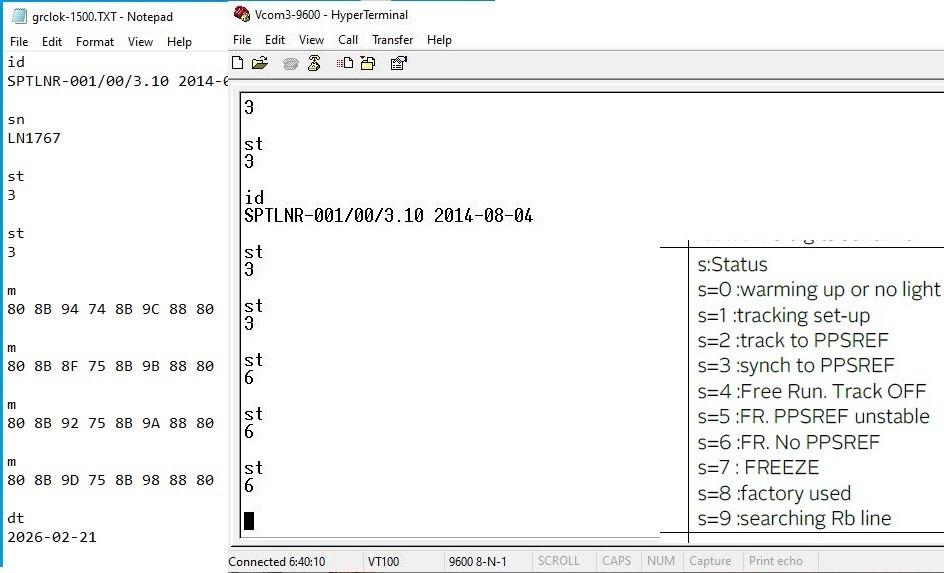Click the date 2026-02-21 in Notepad

52,537
